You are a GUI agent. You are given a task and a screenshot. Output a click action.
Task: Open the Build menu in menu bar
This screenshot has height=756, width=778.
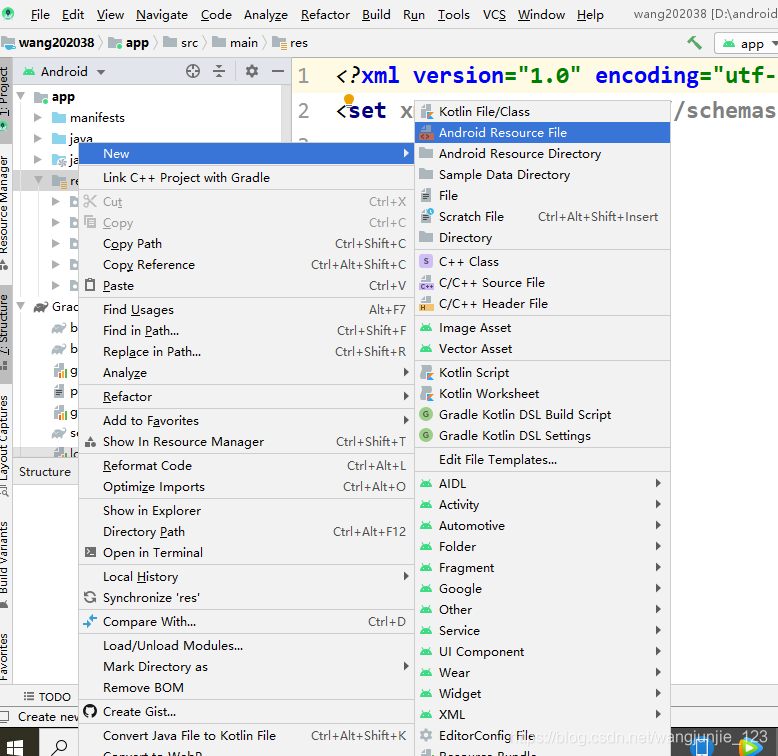[x=376, y=15]
